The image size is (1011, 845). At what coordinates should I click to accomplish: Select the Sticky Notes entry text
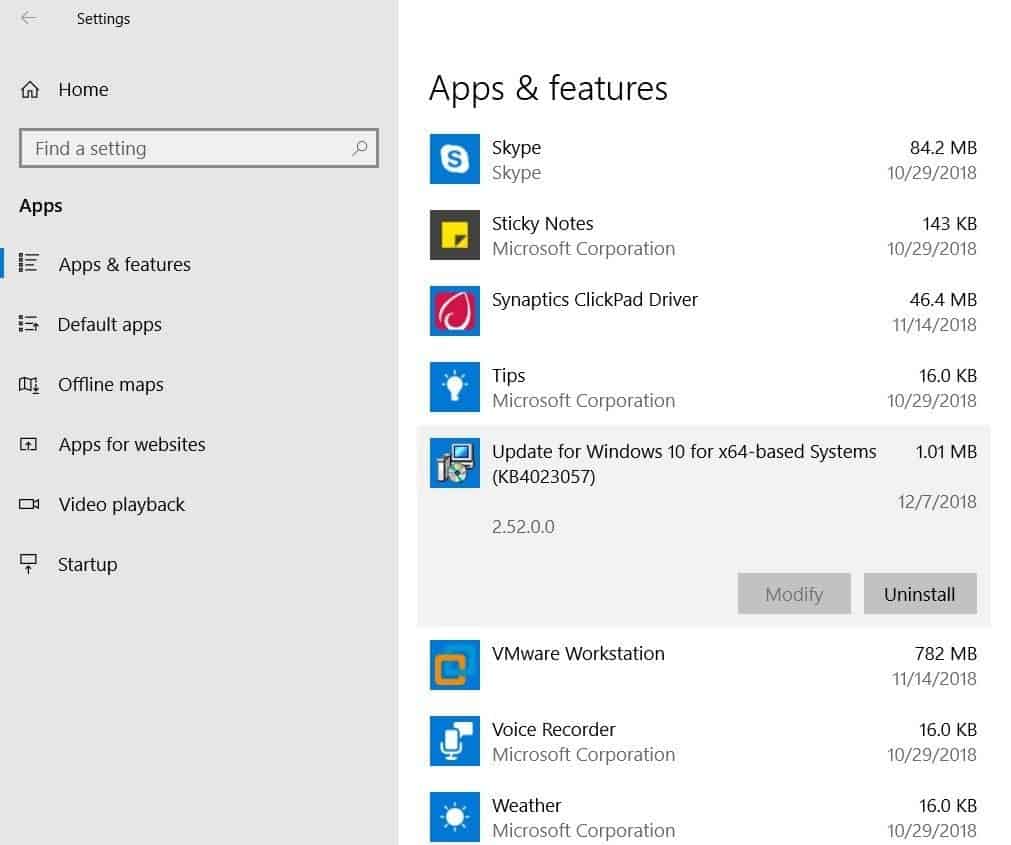[542, 224]
